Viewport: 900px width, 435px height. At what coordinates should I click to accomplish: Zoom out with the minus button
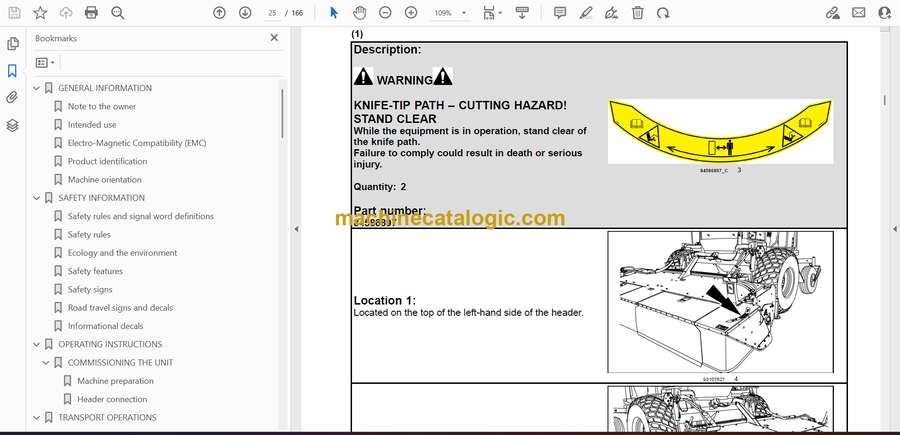click(385, 13)
